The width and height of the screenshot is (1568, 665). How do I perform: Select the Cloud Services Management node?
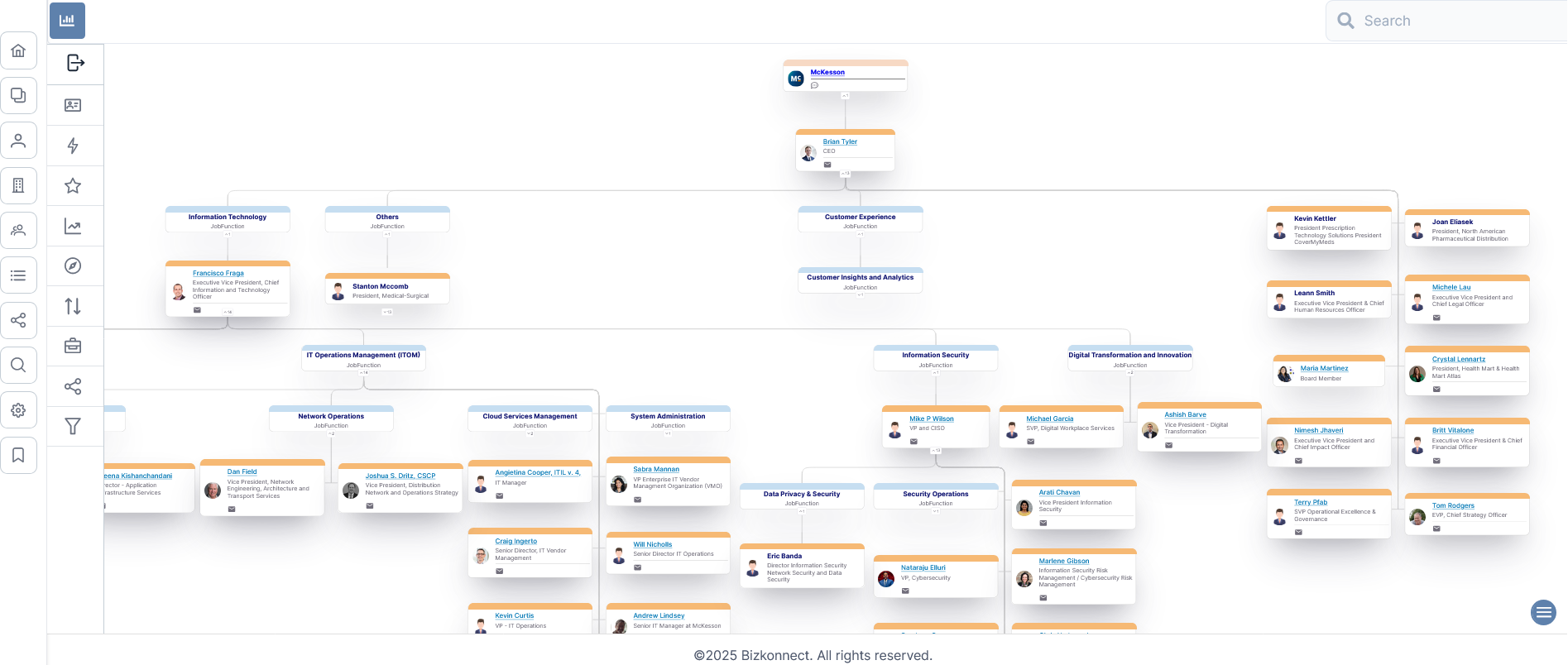click(530, 419)
